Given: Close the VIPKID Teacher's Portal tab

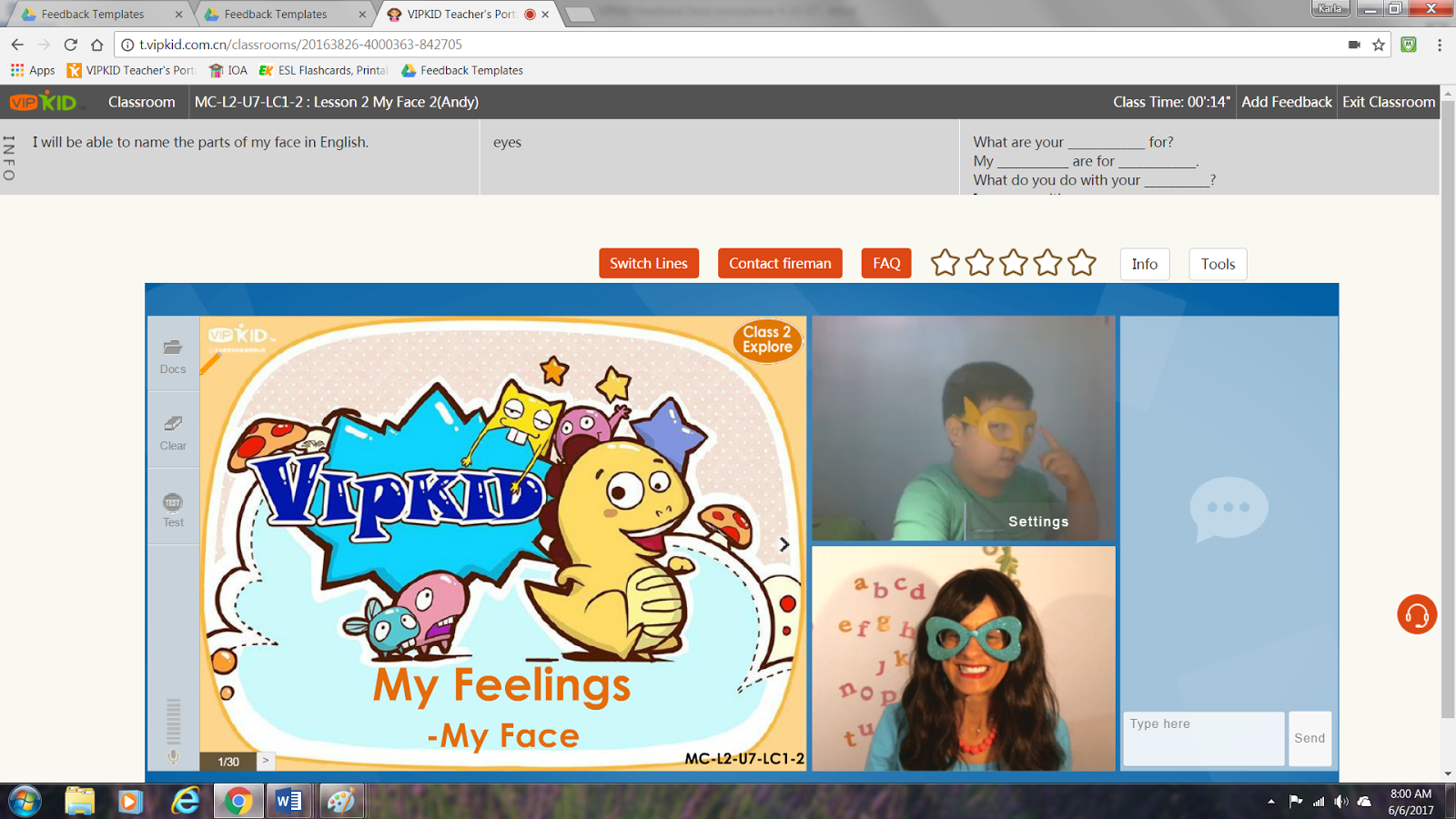Looking at the screenshot, I should [x=545, y=14].
